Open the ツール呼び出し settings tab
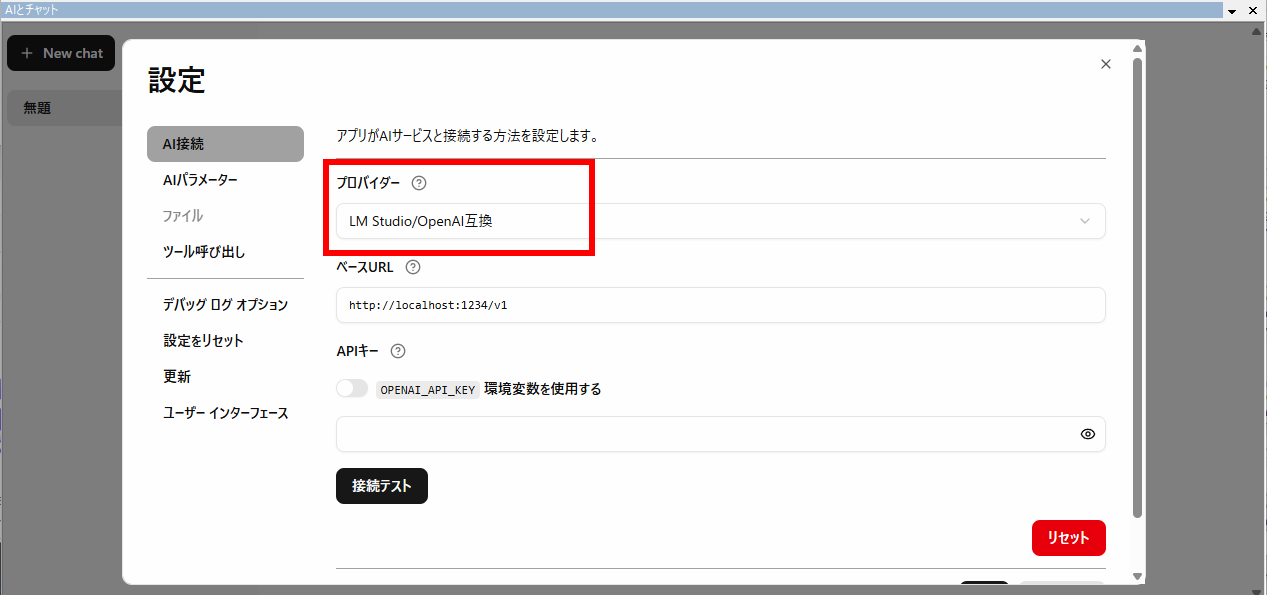This screenshot has width=1267, height=595. 225,252
